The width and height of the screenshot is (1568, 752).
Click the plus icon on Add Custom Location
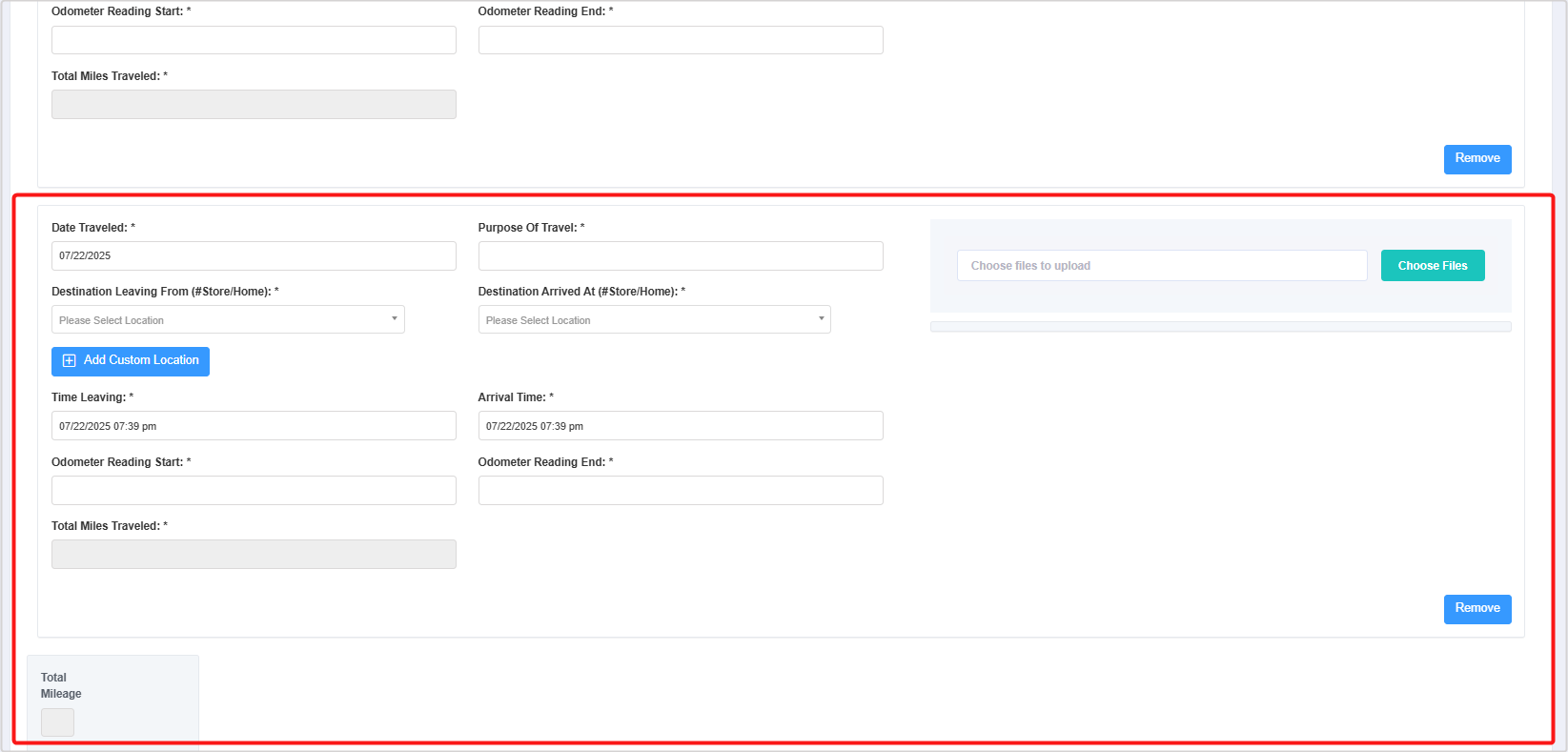pos(69,361)
